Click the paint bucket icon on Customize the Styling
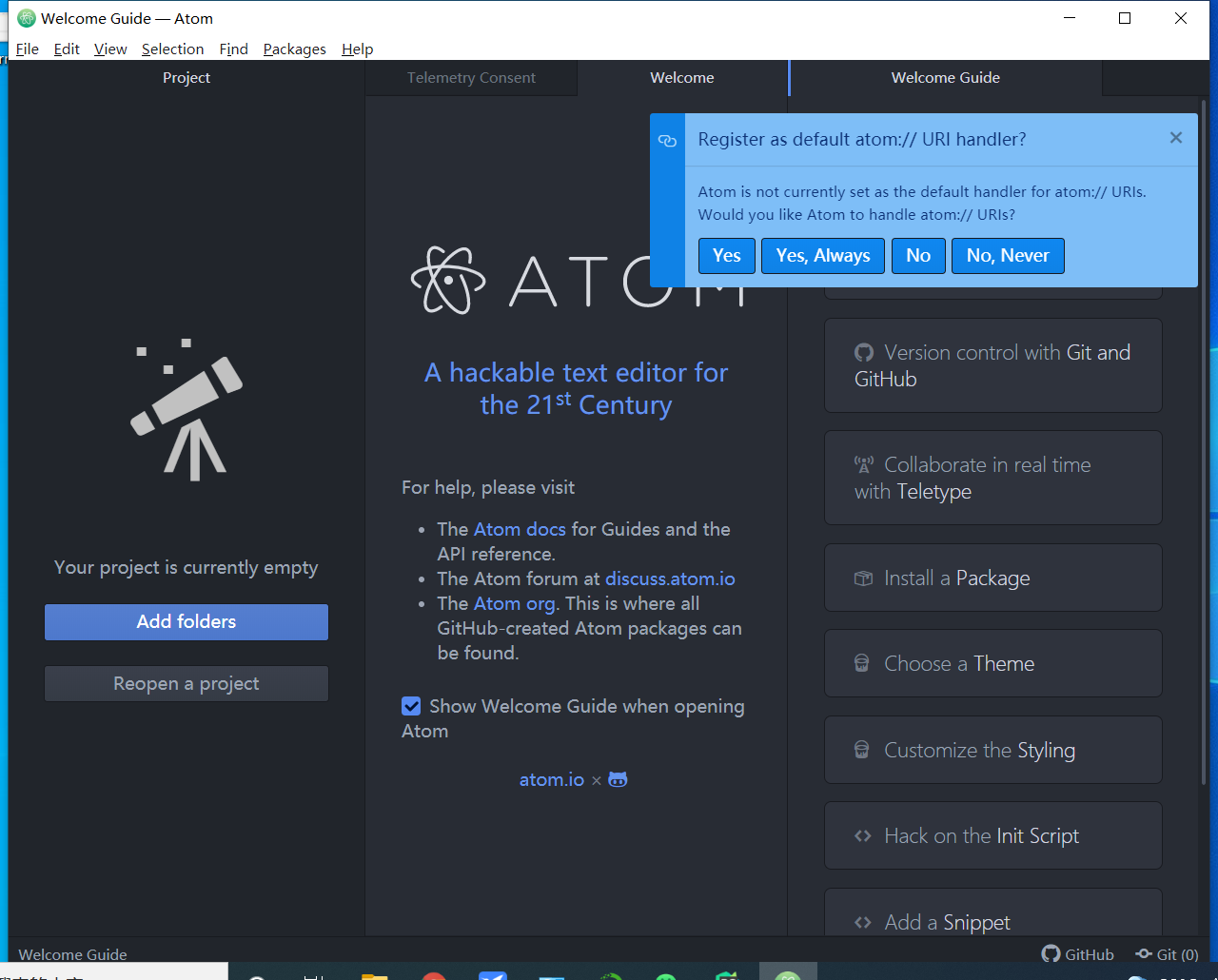1218x980 pixels. point(862,751)
